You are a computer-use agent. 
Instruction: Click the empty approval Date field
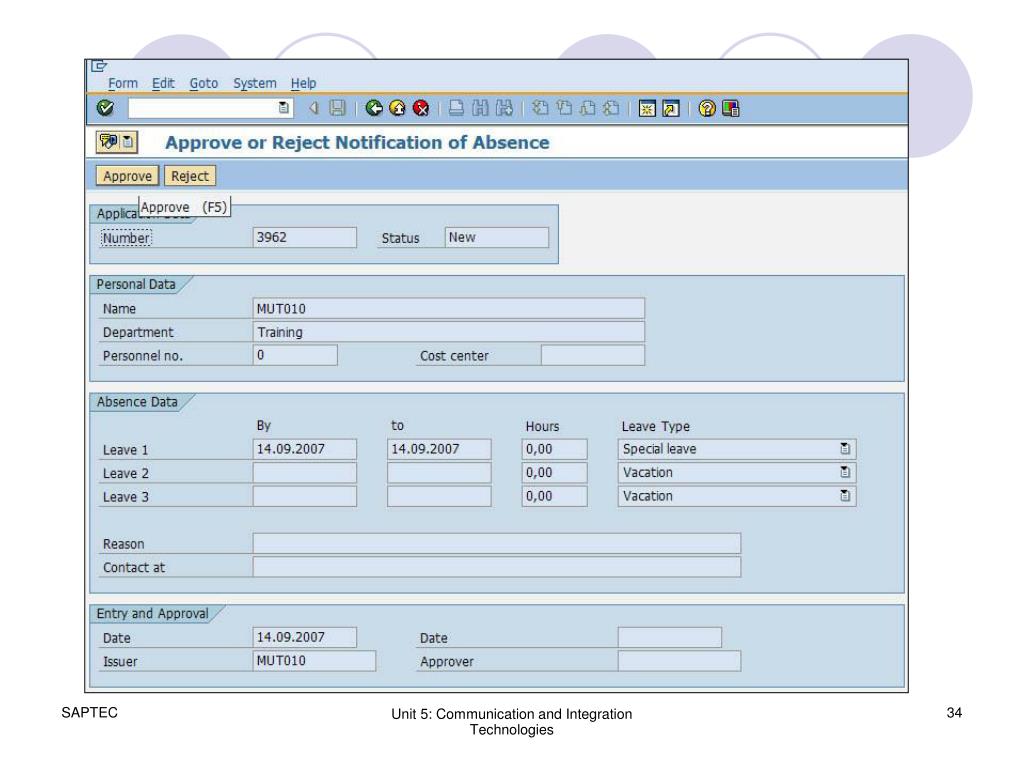669,637
